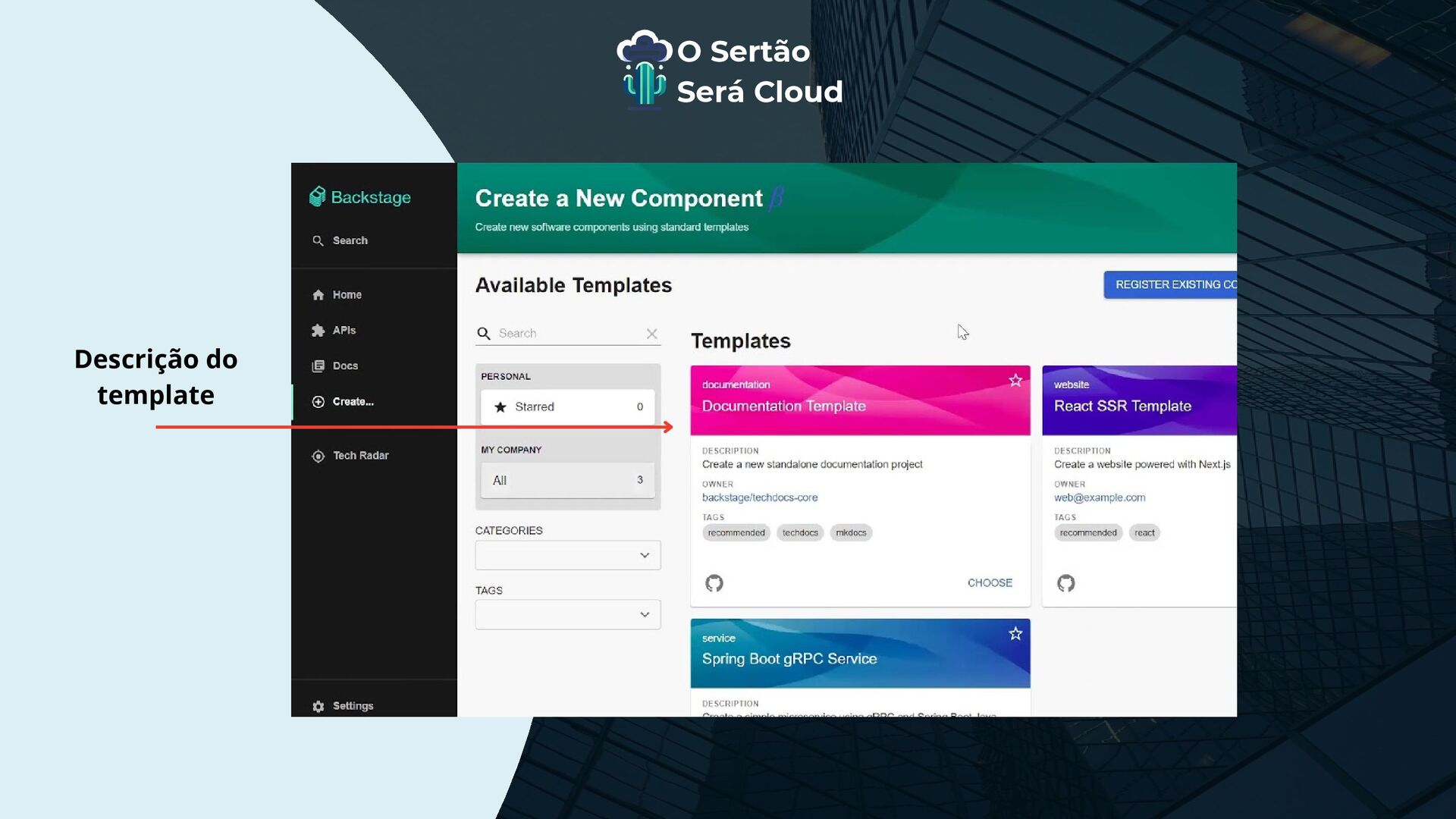Click the Settings gear icon
Viewport: 1456px width, 819px height.
tap(318, 706)
